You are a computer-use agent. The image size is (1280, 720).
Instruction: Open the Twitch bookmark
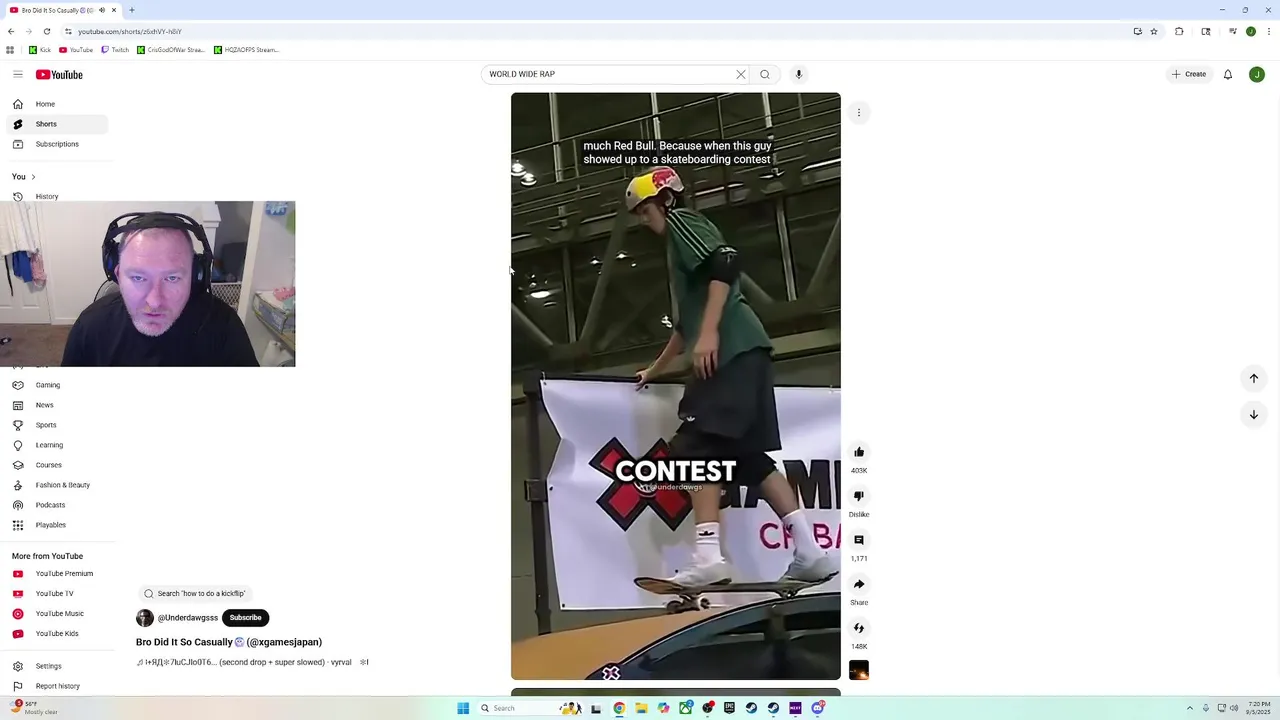click(115, 50)
